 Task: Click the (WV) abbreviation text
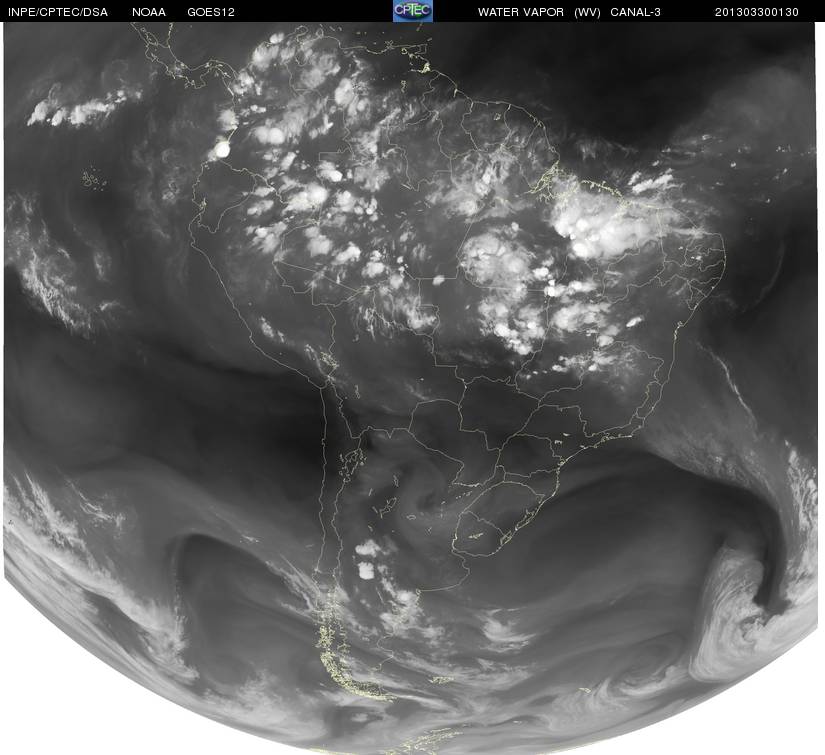point(587,12)
